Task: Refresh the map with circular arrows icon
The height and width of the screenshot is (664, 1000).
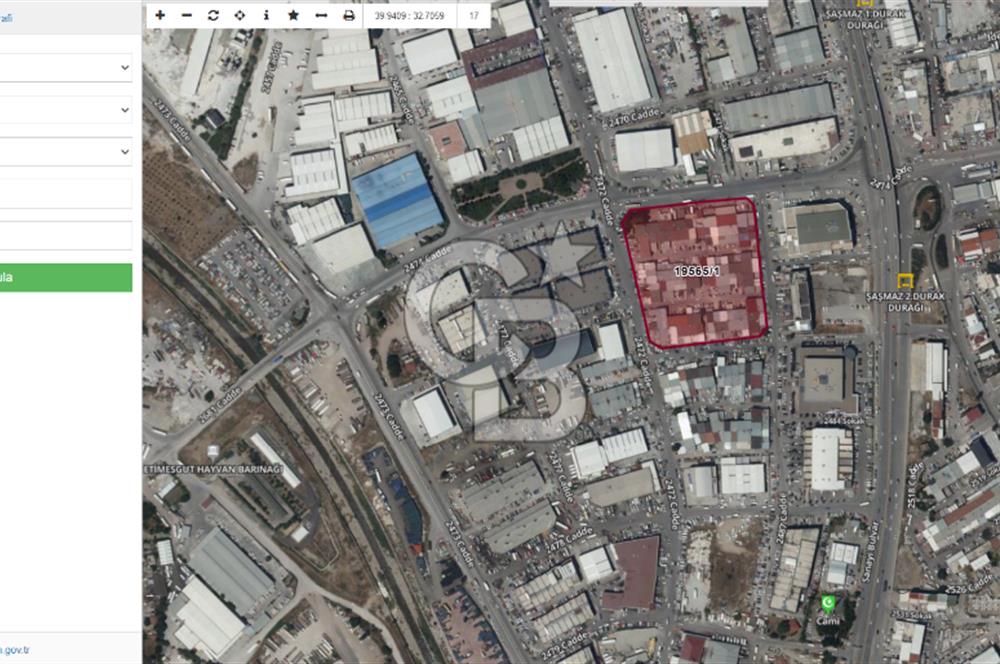Action: tap(213, 15)
